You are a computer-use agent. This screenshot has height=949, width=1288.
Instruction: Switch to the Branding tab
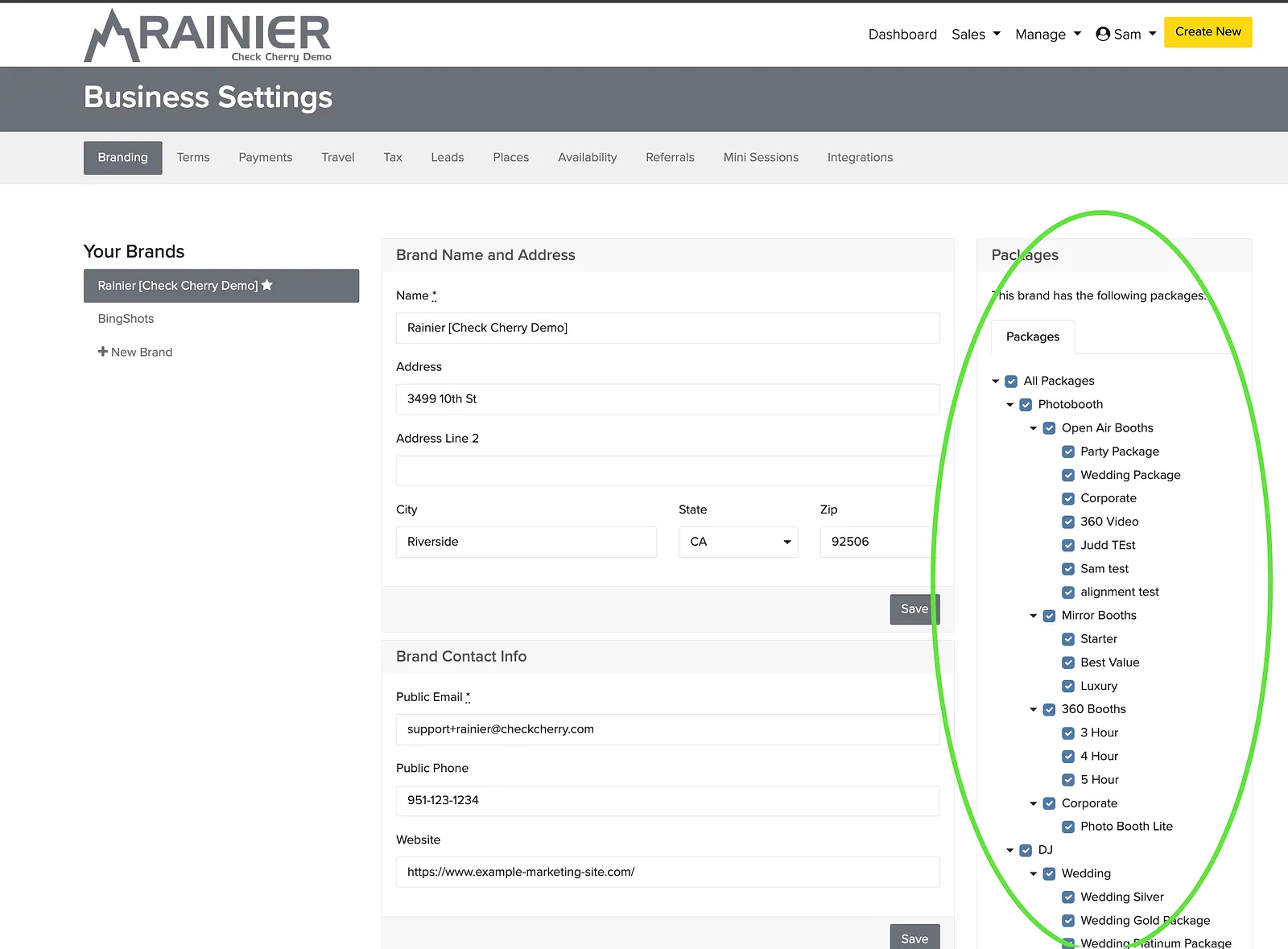[123, 158]
